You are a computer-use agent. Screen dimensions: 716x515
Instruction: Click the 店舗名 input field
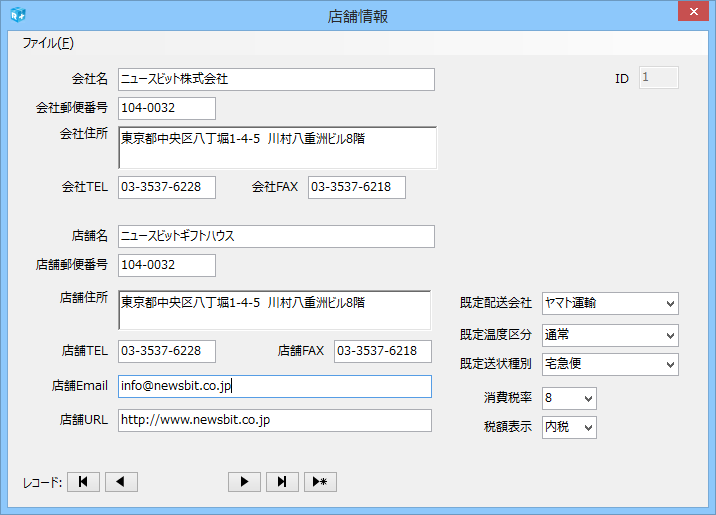coord(276,236)
